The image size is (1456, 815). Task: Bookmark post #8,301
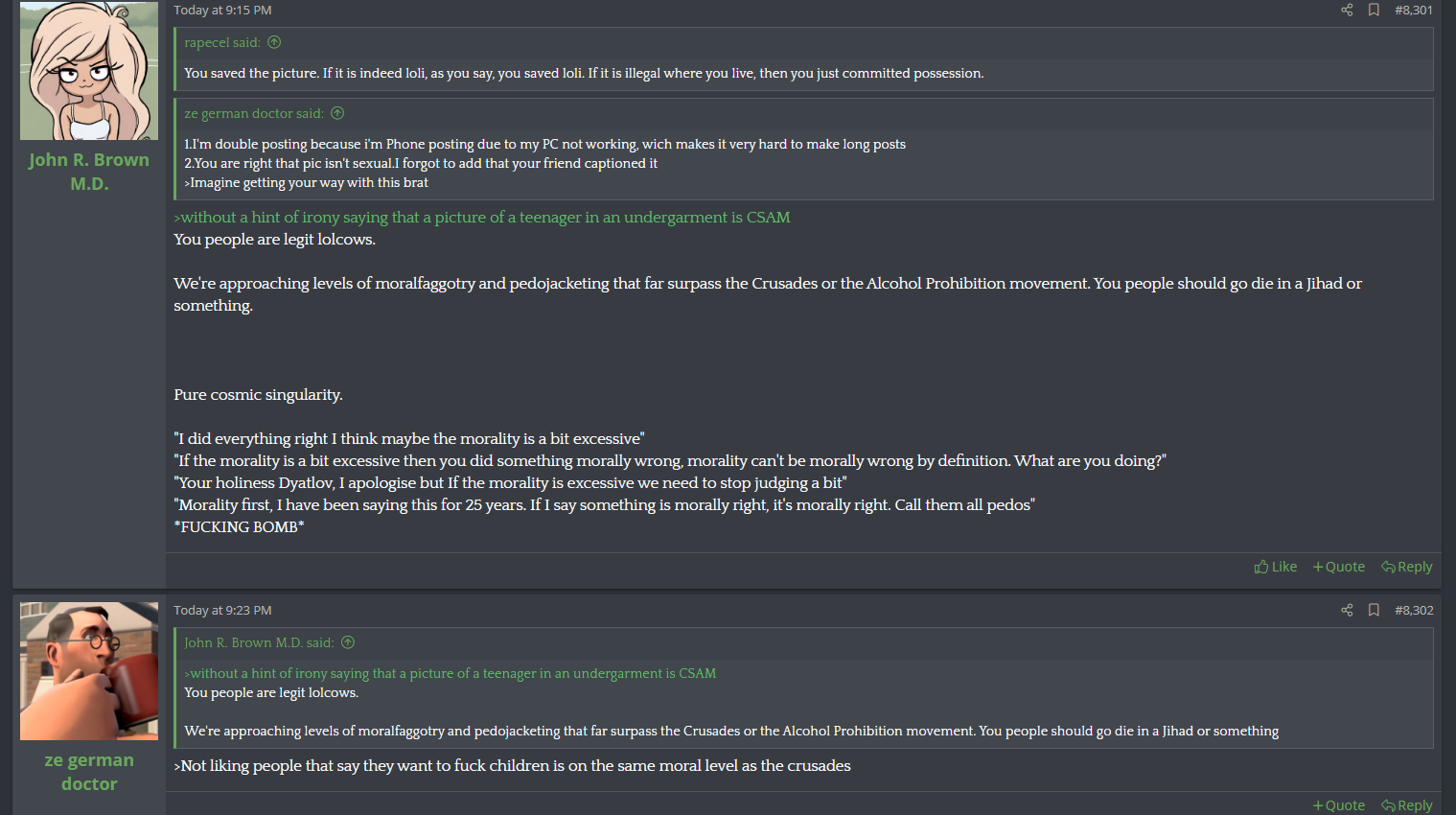pos(1374,10)
